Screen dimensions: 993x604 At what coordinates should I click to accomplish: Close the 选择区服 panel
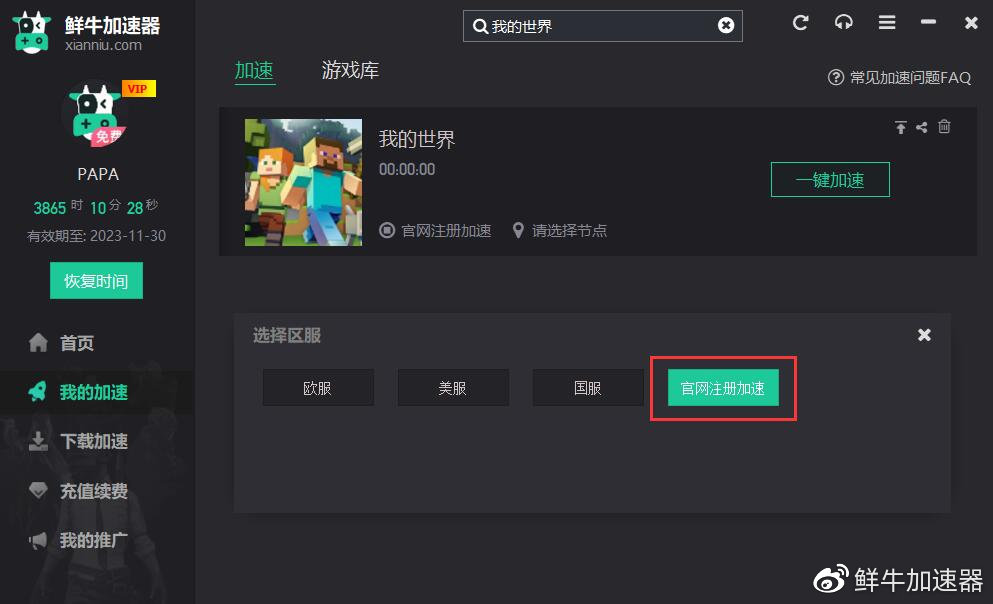click(x=923, y=335)
